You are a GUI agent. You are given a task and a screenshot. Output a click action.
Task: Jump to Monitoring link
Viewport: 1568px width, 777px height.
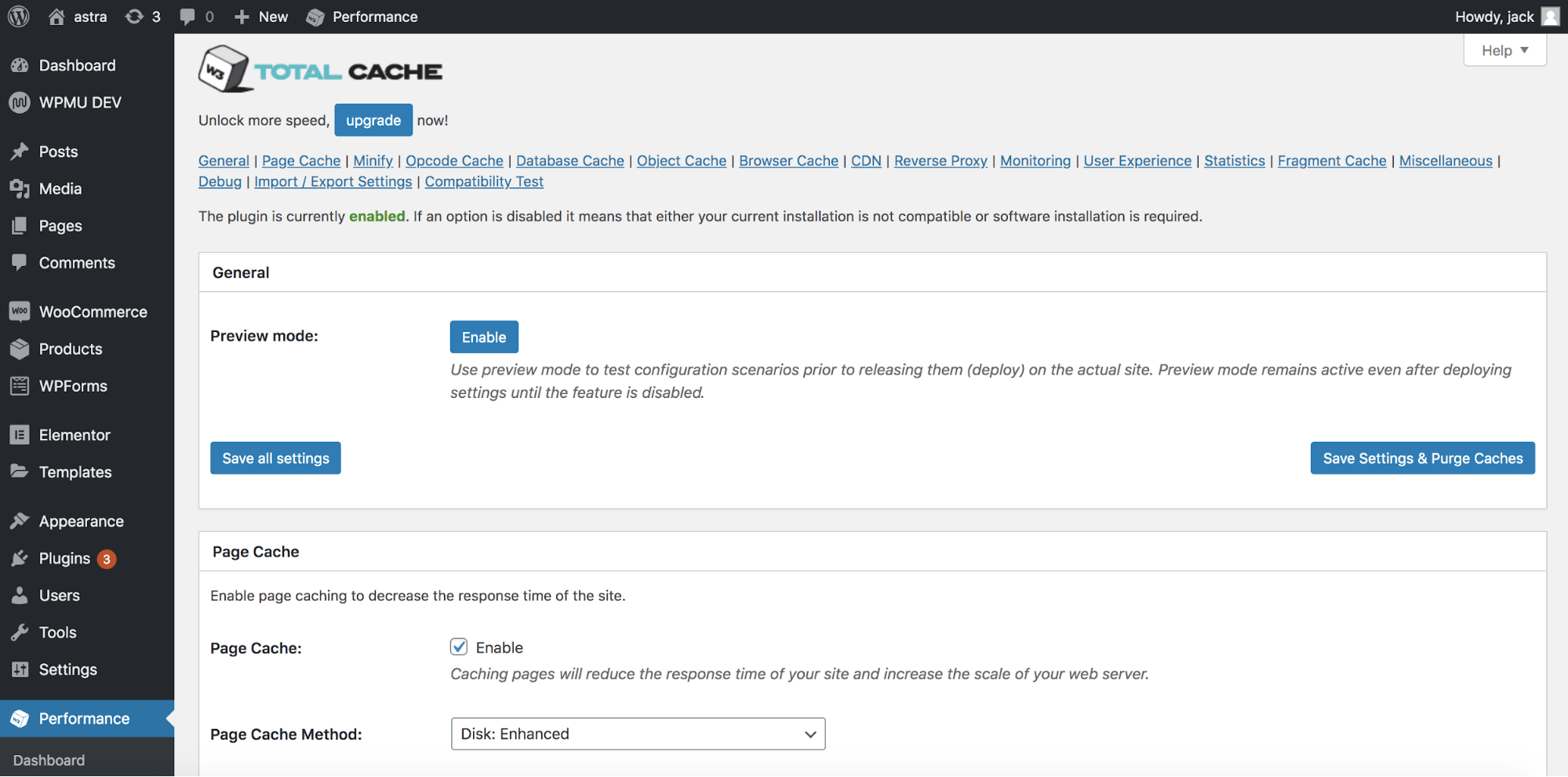(x=1035, y=160)
